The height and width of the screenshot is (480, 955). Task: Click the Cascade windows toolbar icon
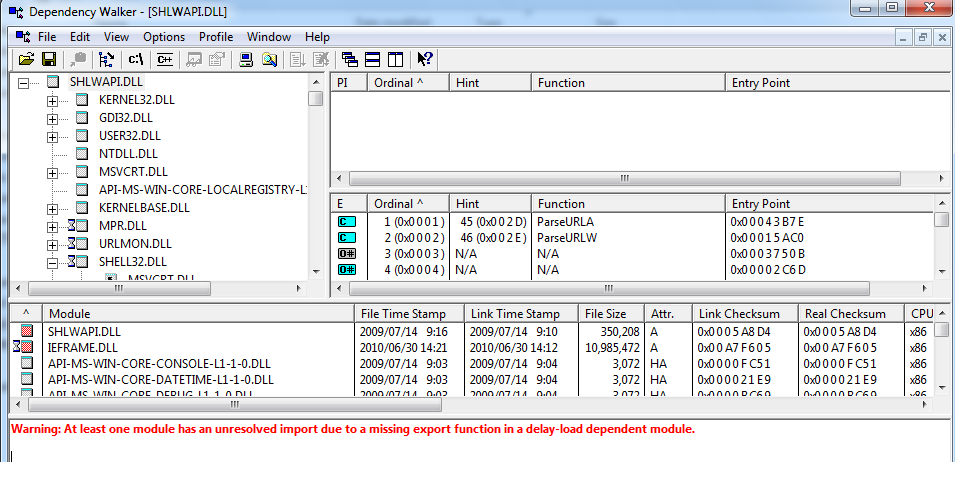tap(350, 60)
